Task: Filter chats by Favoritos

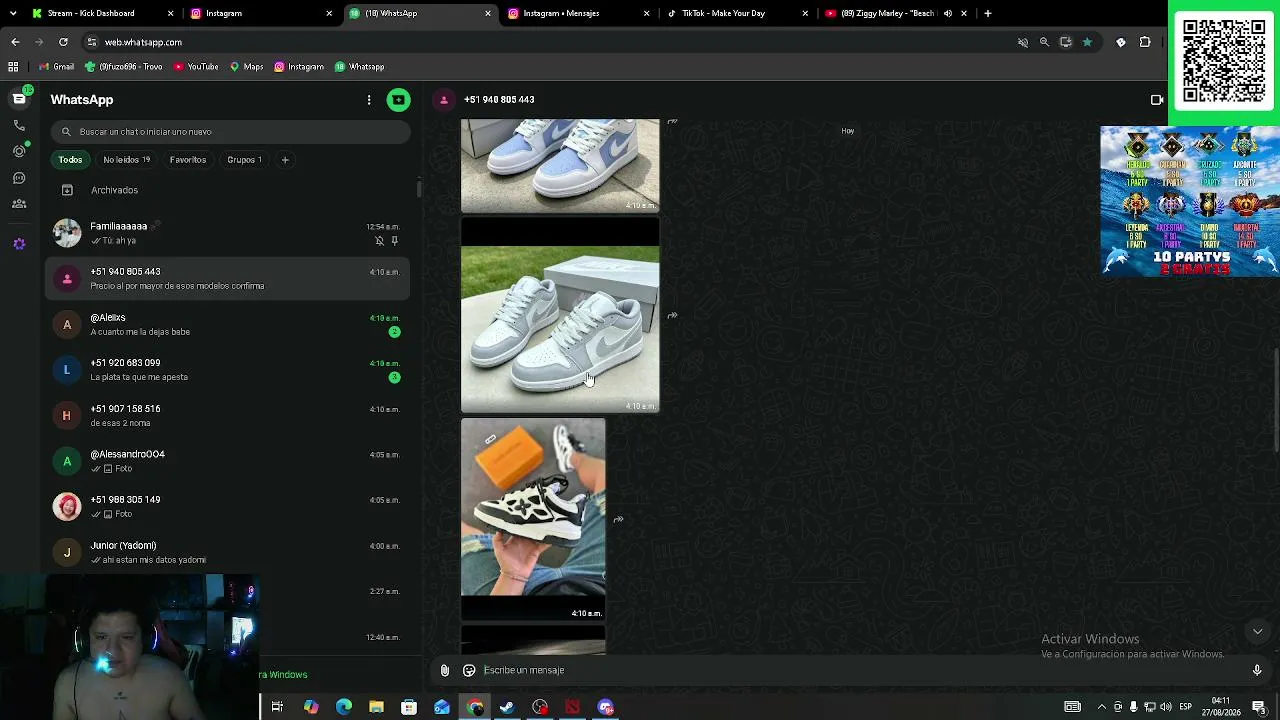Action: [188, 160]
